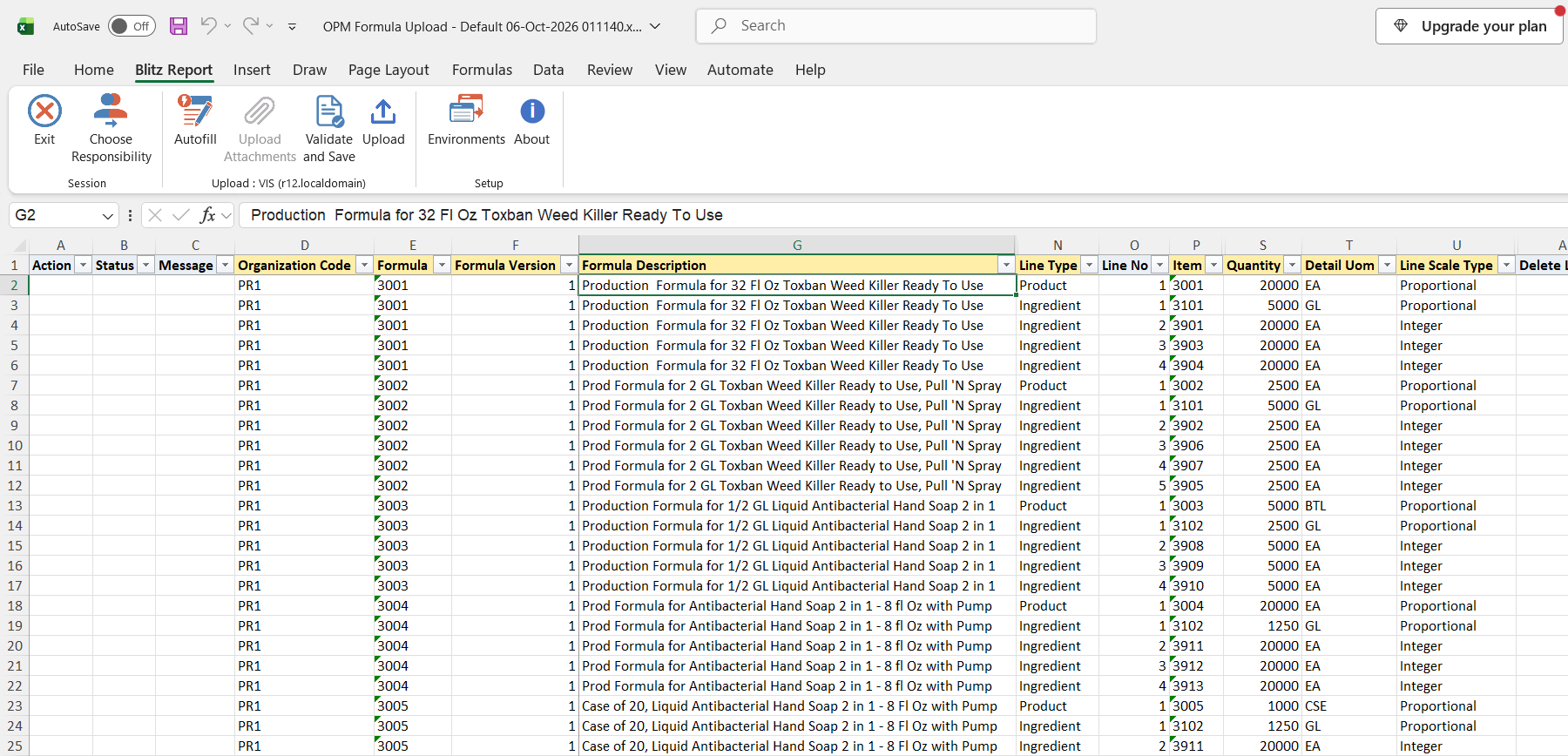Image resolution: width=1568 pixels, height=756 pixels.
Task: Undo the last action
Action: coord(208,26)
